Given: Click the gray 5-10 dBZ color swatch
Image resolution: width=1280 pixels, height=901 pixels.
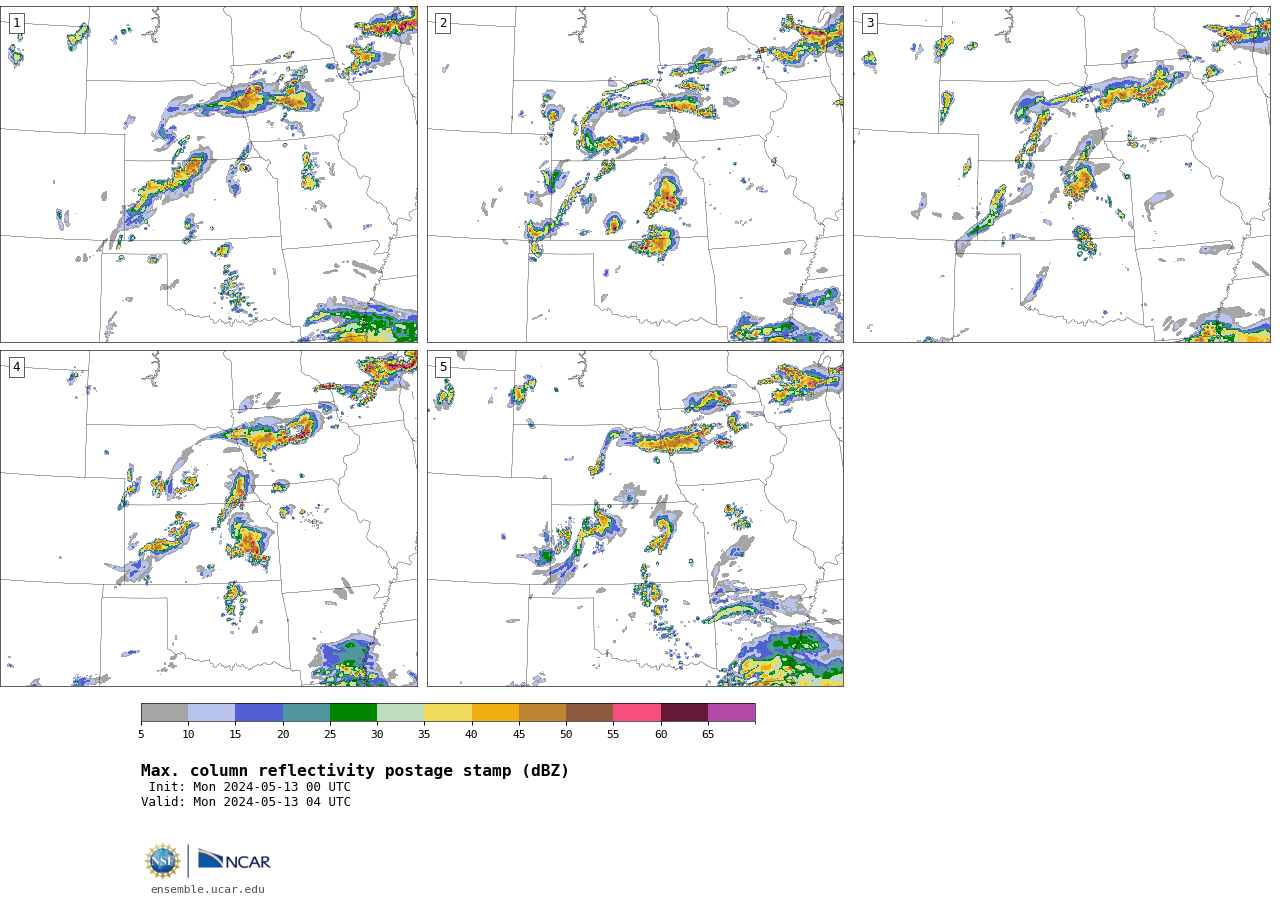Looking at the screenshot, I should 164,712.
